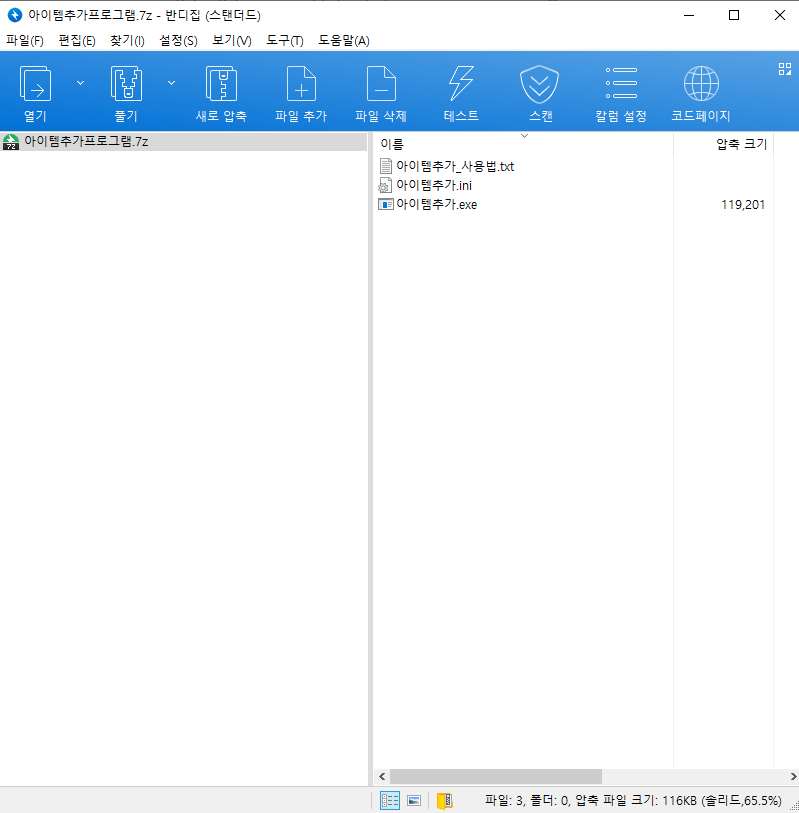Expand the dropdown arrow next to 열기

[80, 83]
